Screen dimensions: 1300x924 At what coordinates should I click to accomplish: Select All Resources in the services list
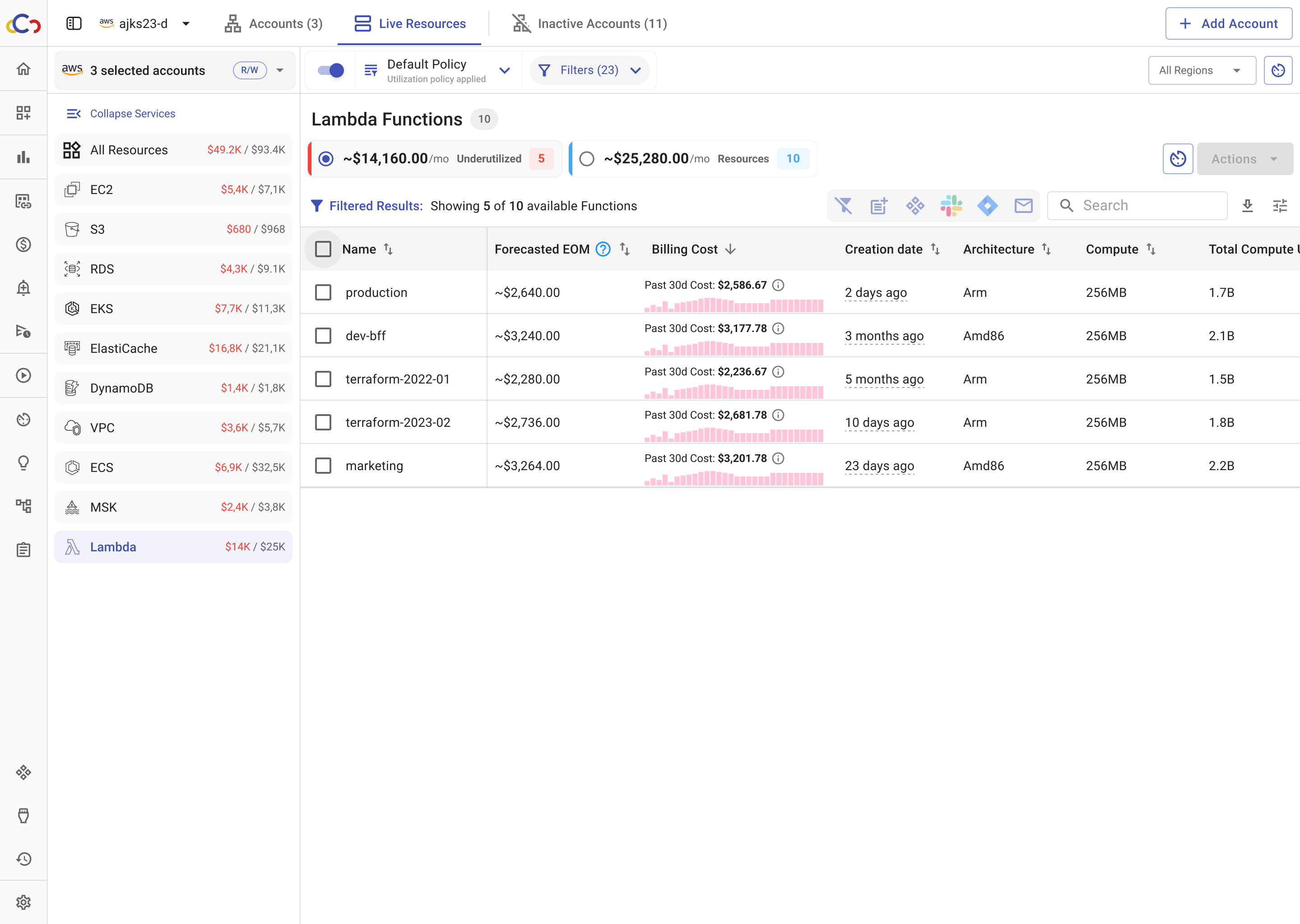point(173,150)
